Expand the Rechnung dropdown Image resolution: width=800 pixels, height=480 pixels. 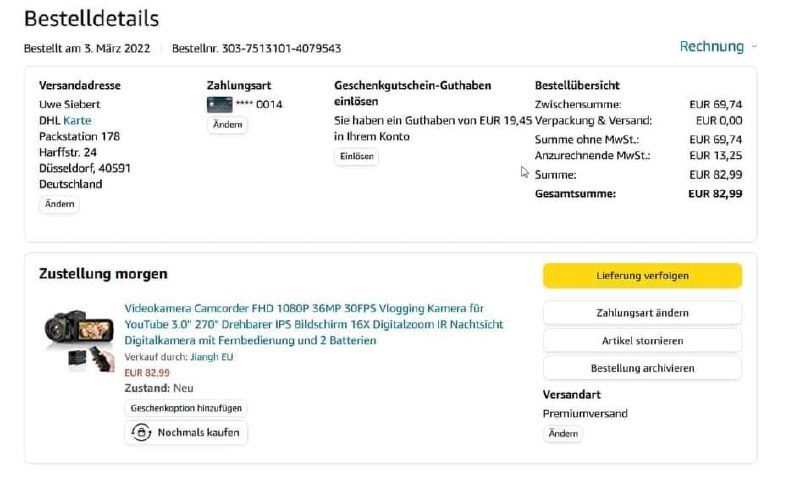712,46
